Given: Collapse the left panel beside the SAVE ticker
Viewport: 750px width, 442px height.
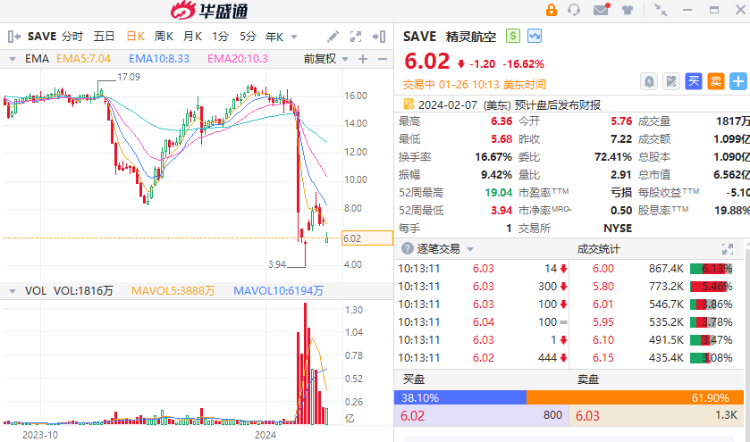Looking at the screenshot, I should pos(14,36).
